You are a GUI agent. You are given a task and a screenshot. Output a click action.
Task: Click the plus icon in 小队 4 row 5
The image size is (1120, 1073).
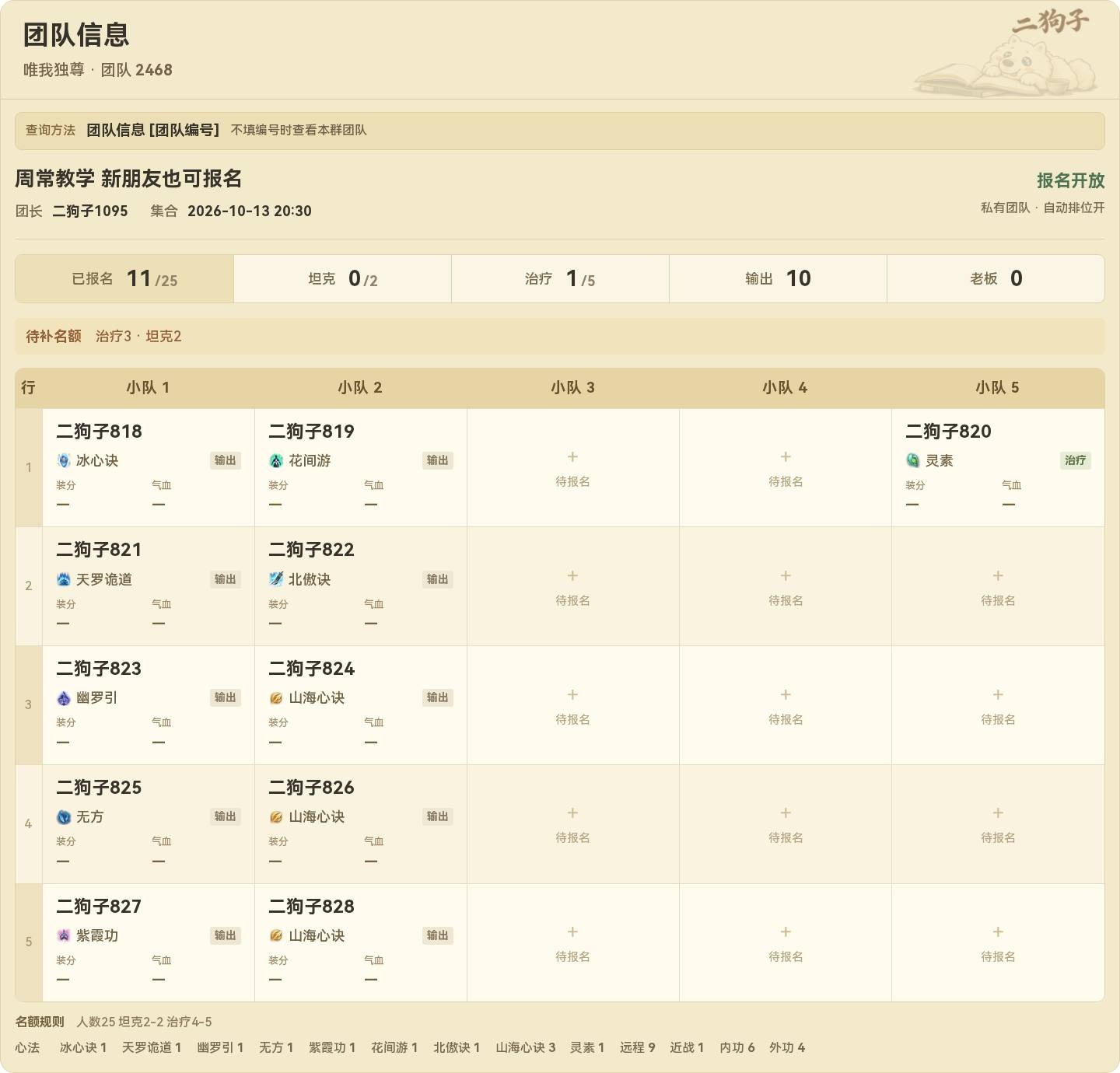point(786,931)
